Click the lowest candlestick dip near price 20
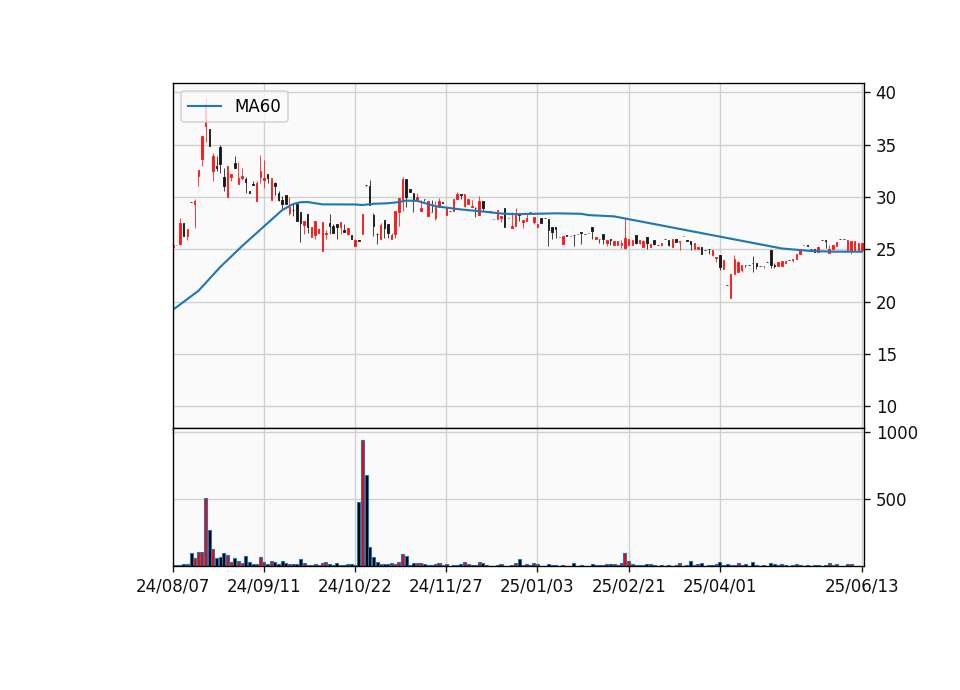The height and width of the screenshot is (690, 960). [731, 287]
